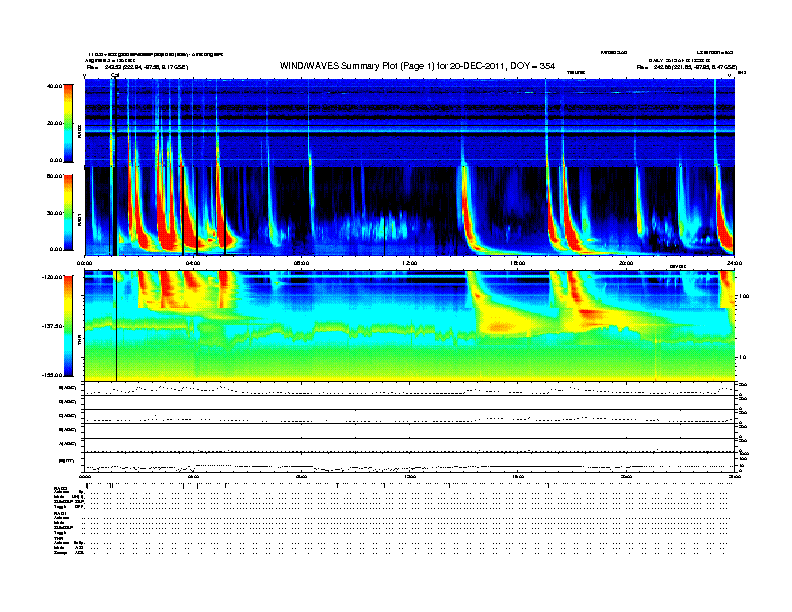The width and height of the screenshot is (792, 612).
Task: Click inside the TNR spectrogram panel
Action: [x=409, y=326]
